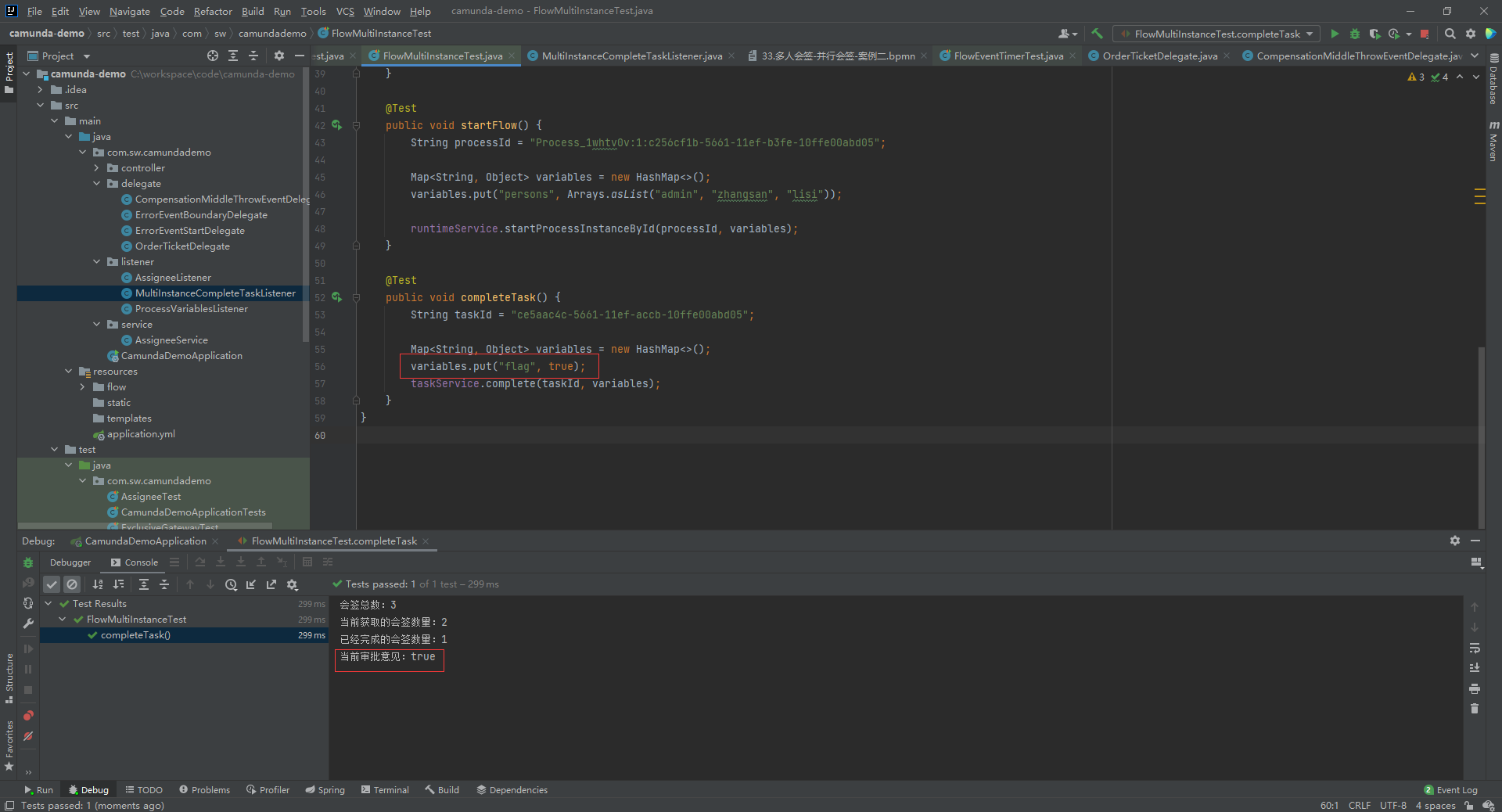This screenshot has width=1502, height=812.
Task: Toggle soft-wrap in the console sidebar
Action: coord(1475,648)
